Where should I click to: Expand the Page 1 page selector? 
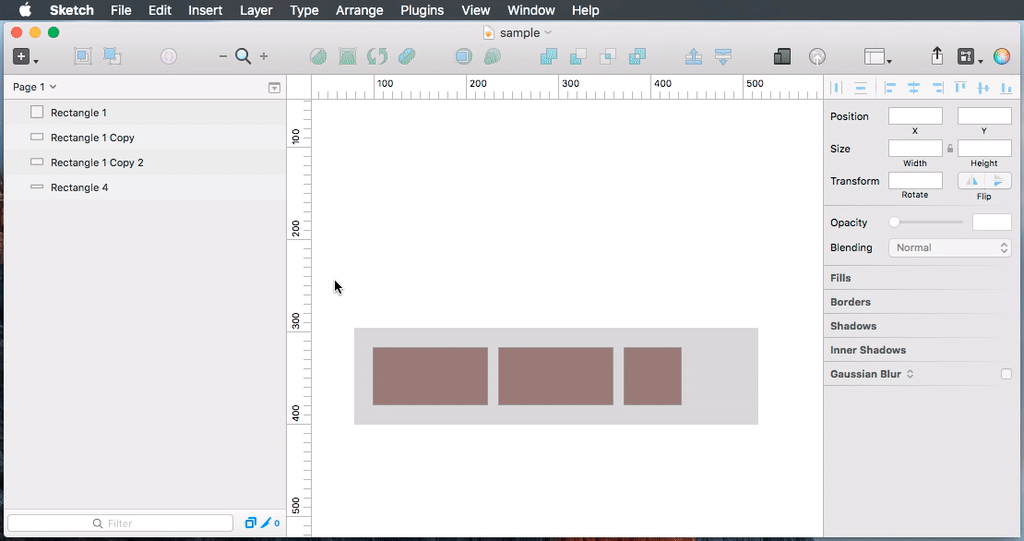click(x=35, y=88)
